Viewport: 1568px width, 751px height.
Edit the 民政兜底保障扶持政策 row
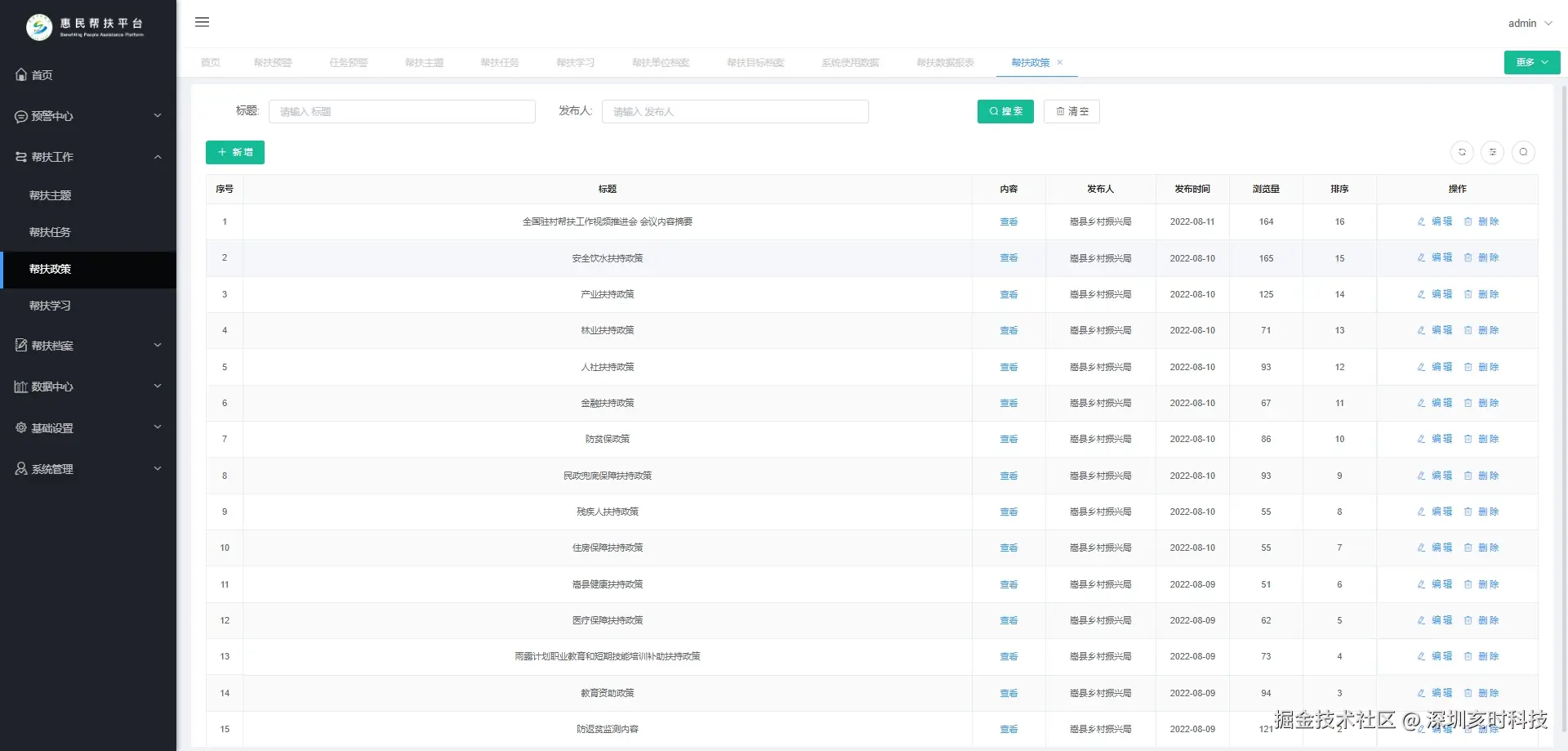pyautogui.click(x=1435, y=476)
